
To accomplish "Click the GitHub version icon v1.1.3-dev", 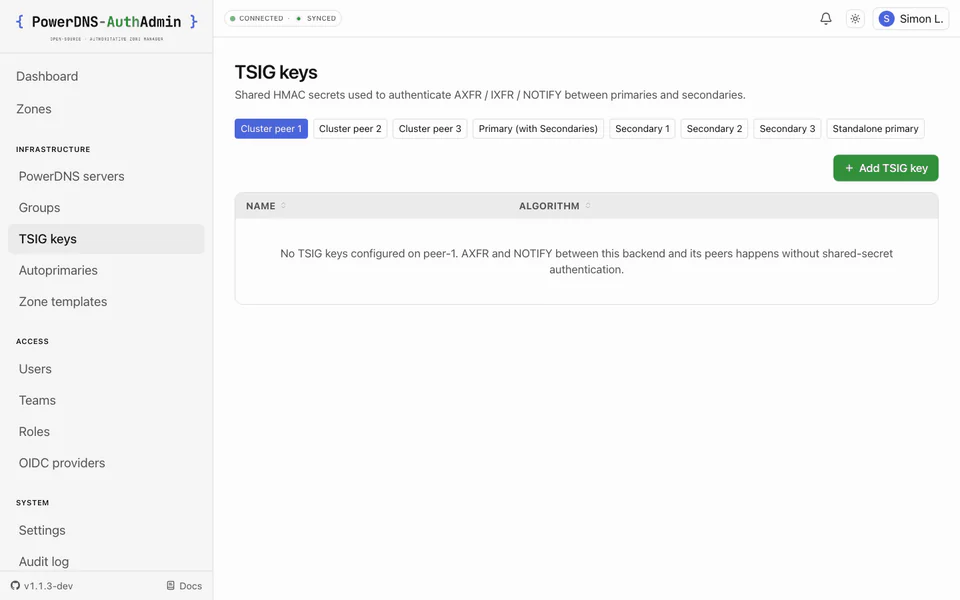I will coord(15,585).
